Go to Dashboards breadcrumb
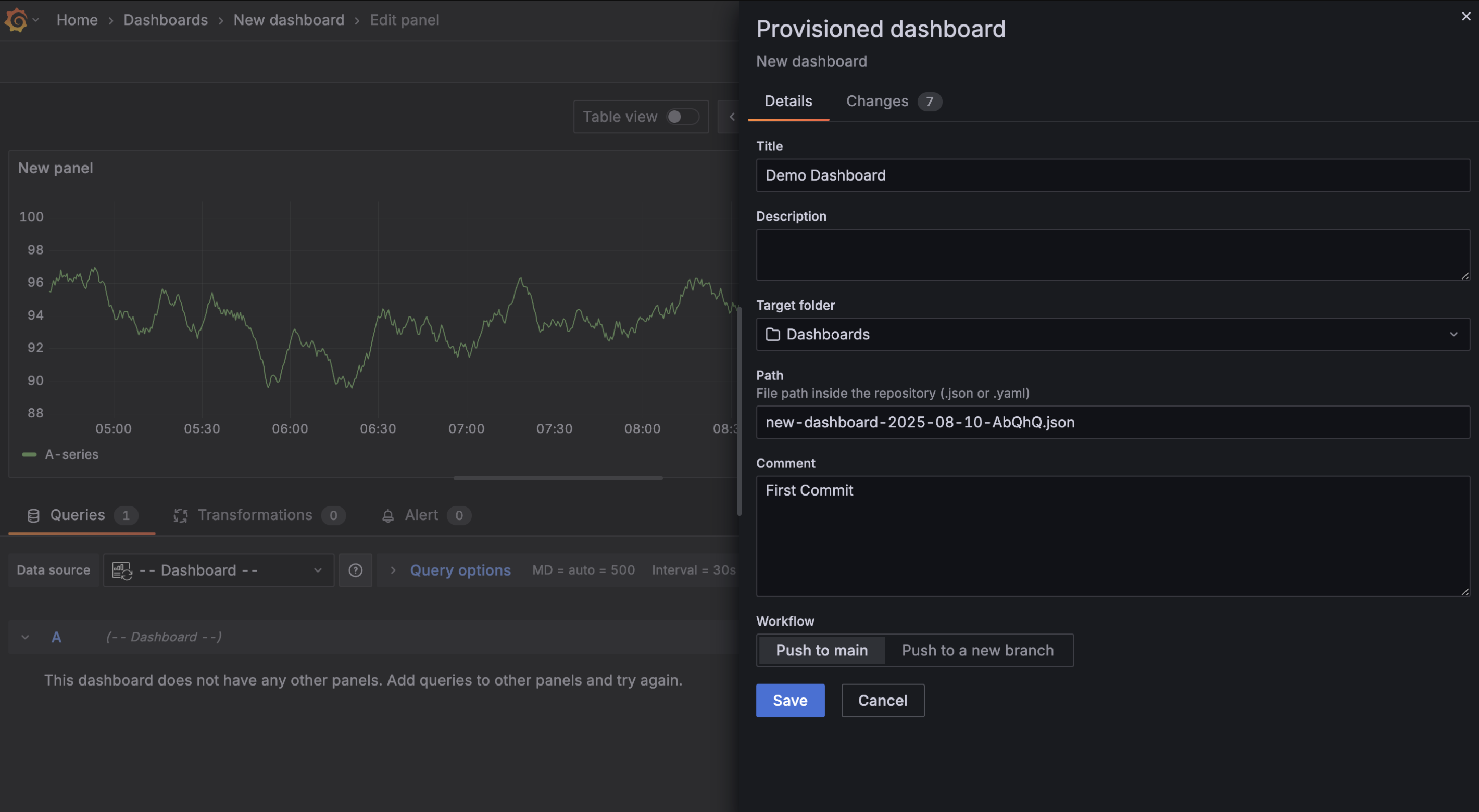The width and height of the screenshot is (1479, 812). point(166,20)
